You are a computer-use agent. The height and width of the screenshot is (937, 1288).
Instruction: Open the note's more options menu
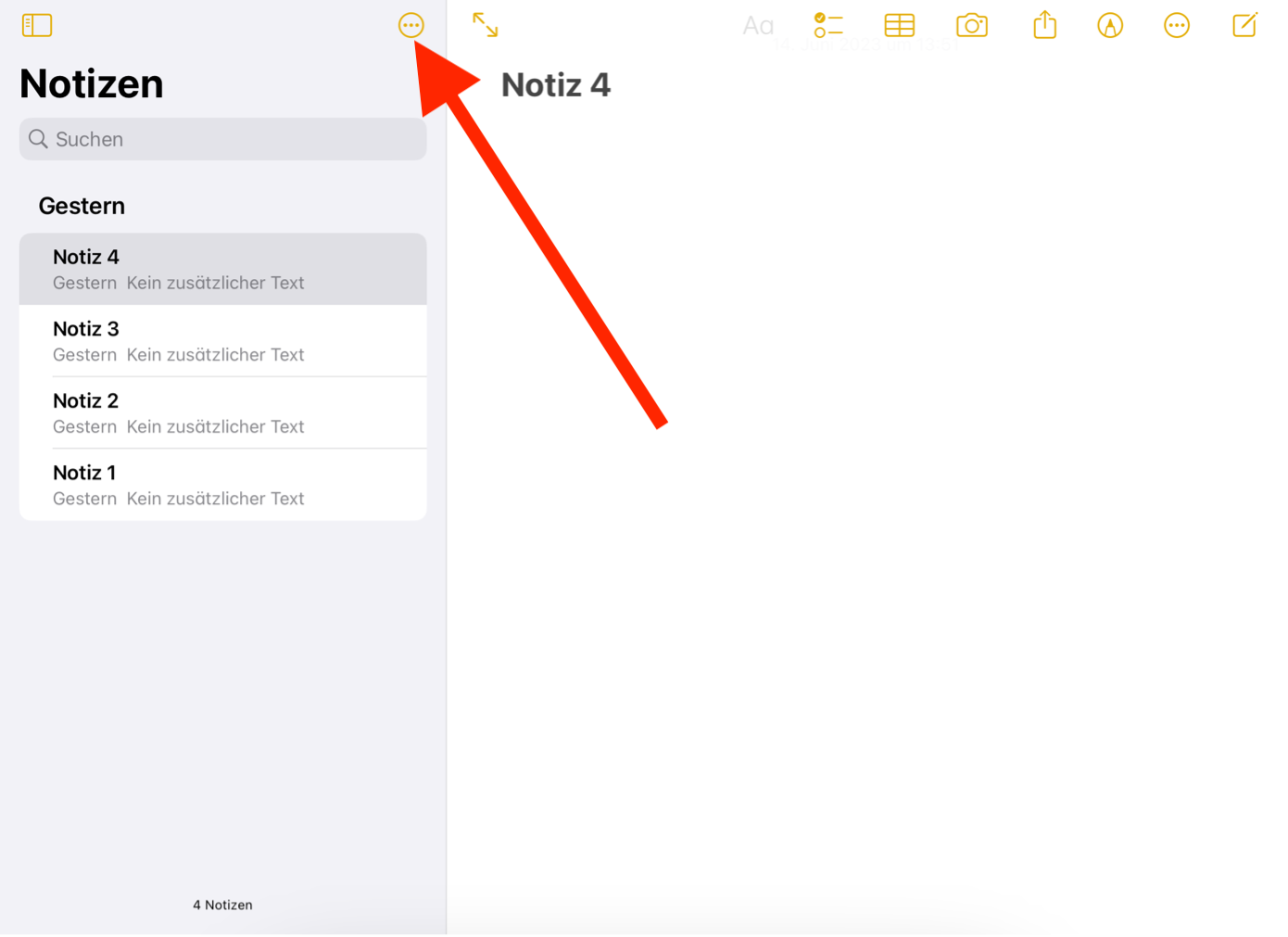click(x=1176, y=26)
